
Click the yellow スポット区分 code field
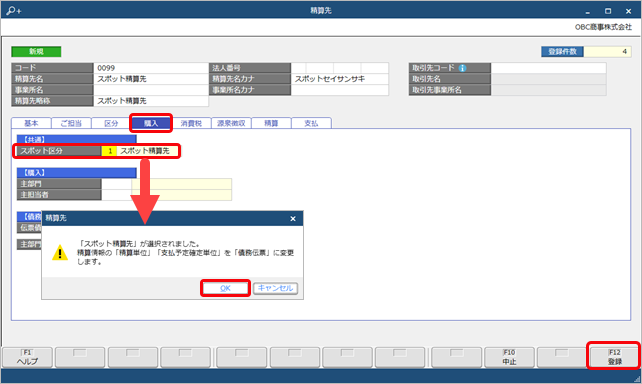[109, 151]
